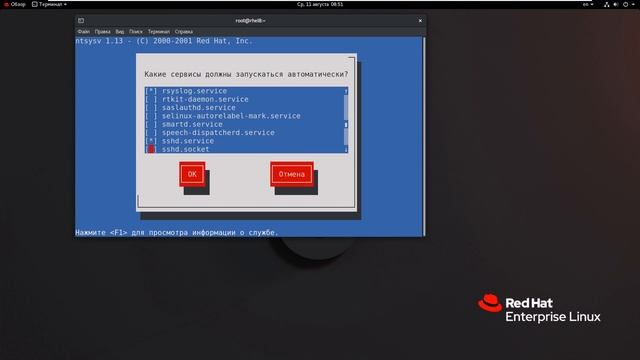
Task: Click the root@rhel8 window title
Action: point(250,20)
